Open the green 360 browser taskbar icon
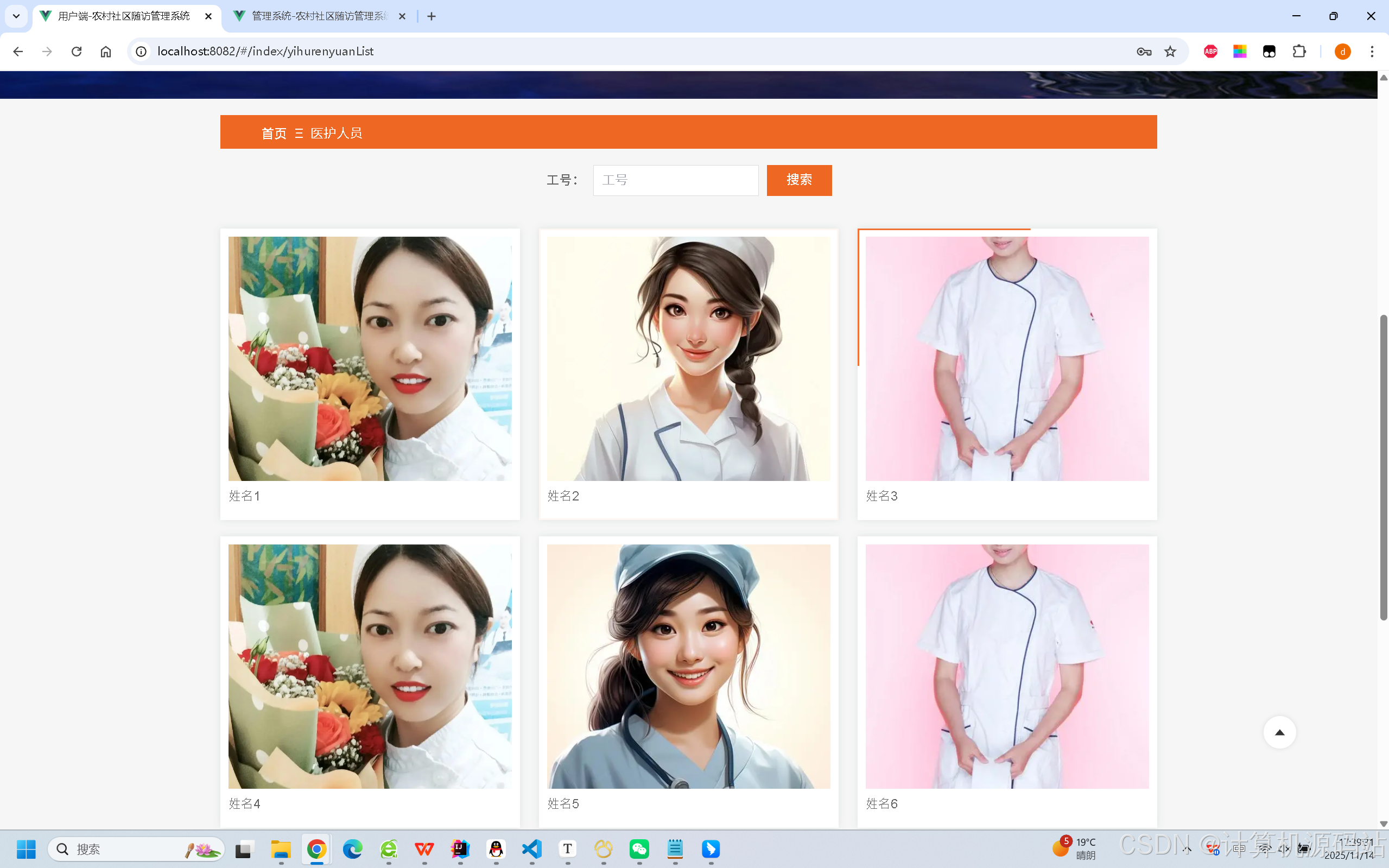Image resolution: width=1389 pixels, height=868 pixels. coord(389,849)
